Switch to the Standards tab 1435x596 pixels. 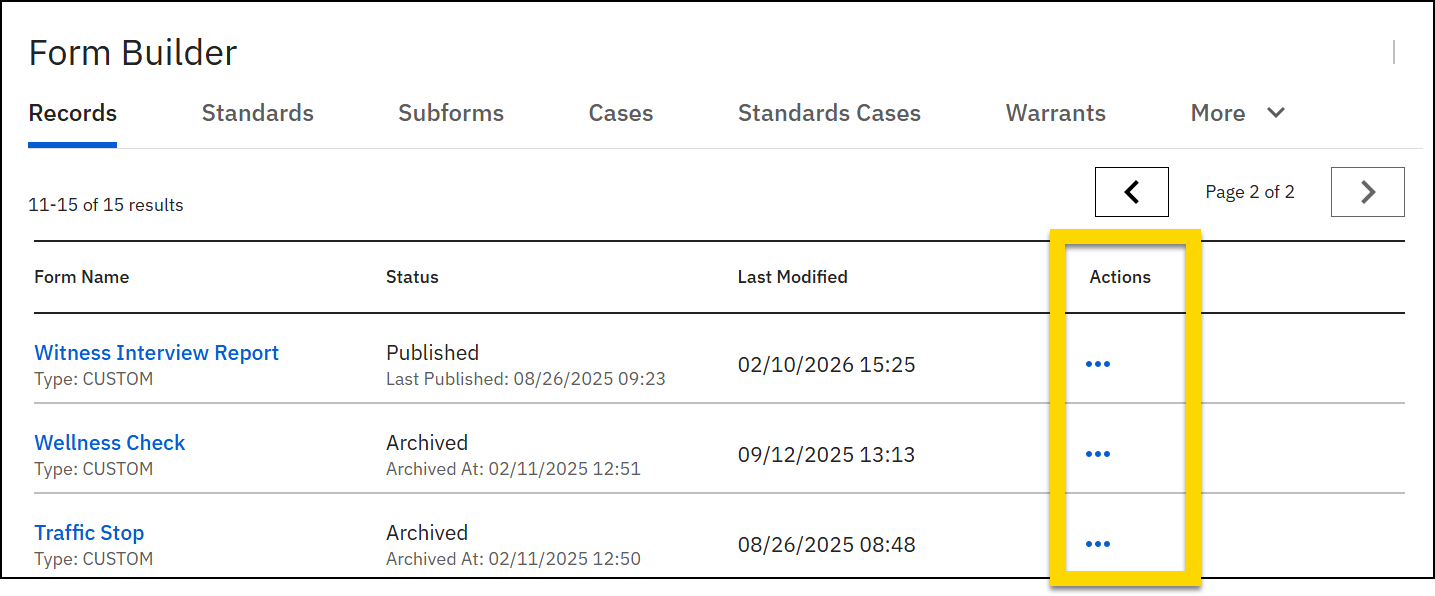(x=257, y=113)
